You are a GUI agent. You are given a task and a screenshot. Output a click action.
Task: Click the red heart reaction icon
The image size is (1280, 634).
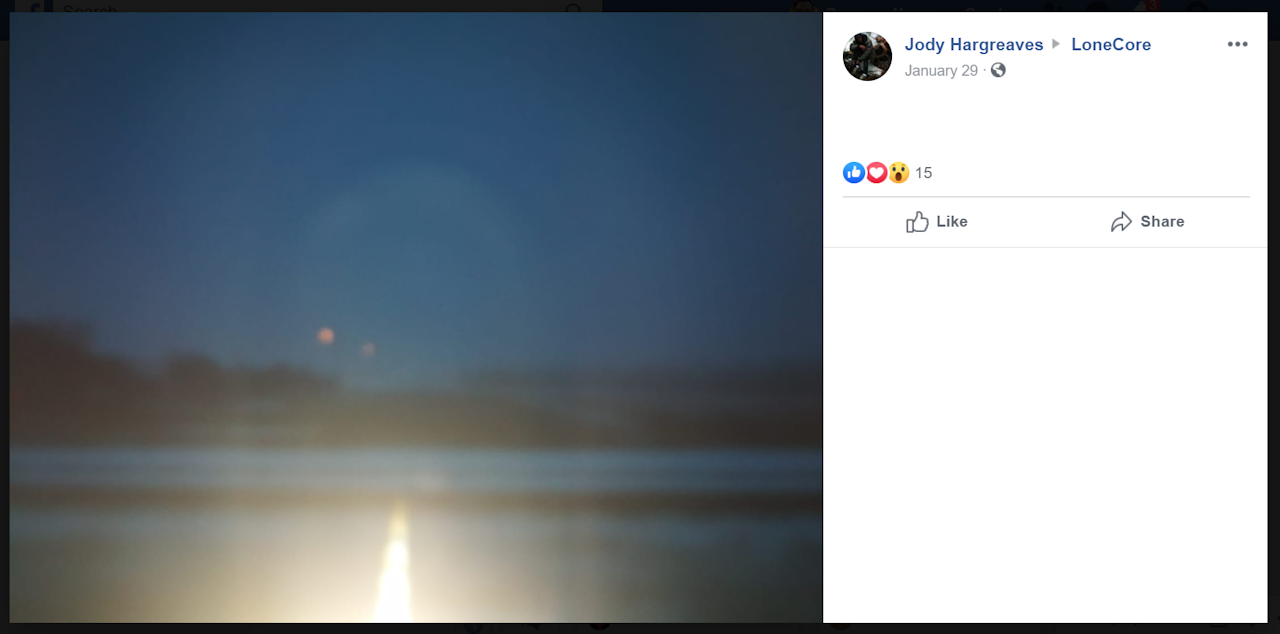pyautogui.click(x=876, y=173)
